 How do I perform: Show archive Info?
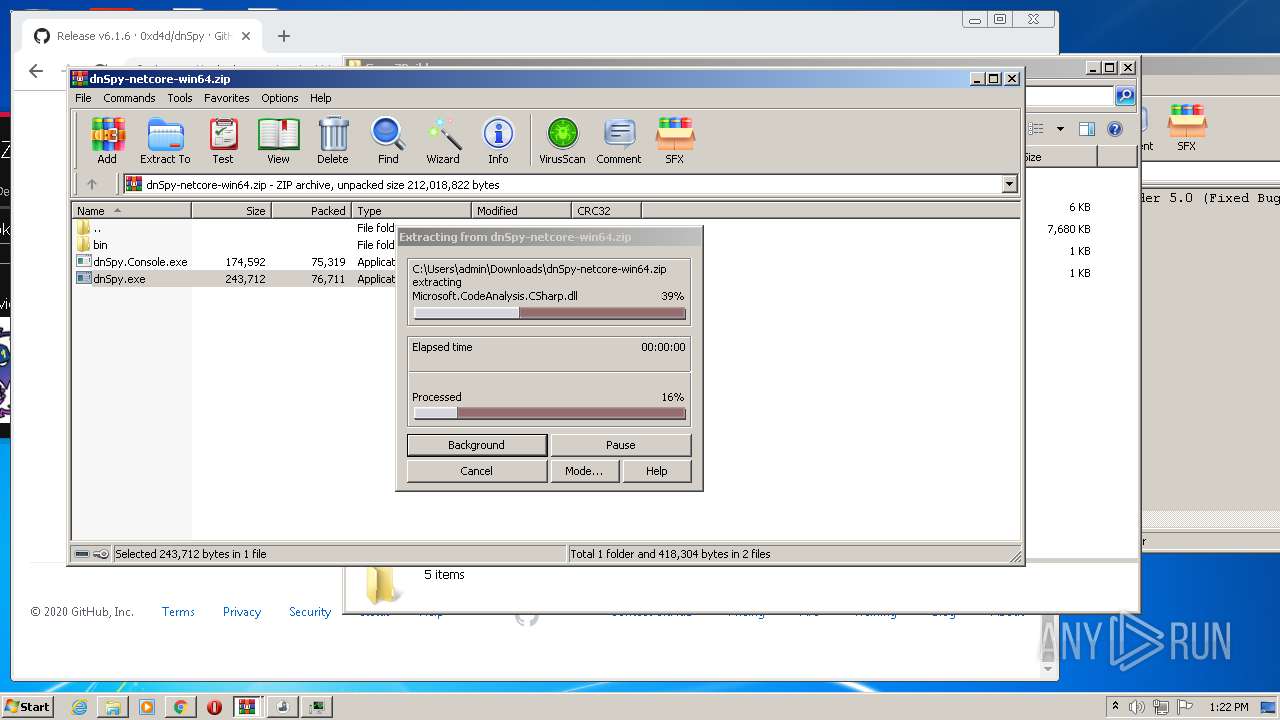click(498, 140)
